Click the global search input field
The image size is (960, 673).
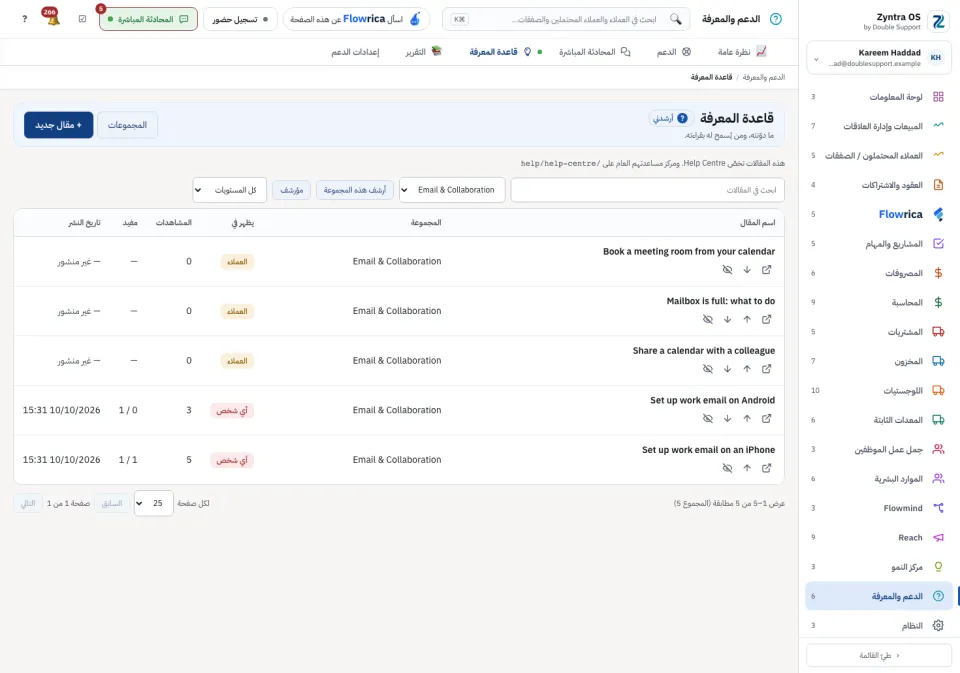(x=566, y=19)
